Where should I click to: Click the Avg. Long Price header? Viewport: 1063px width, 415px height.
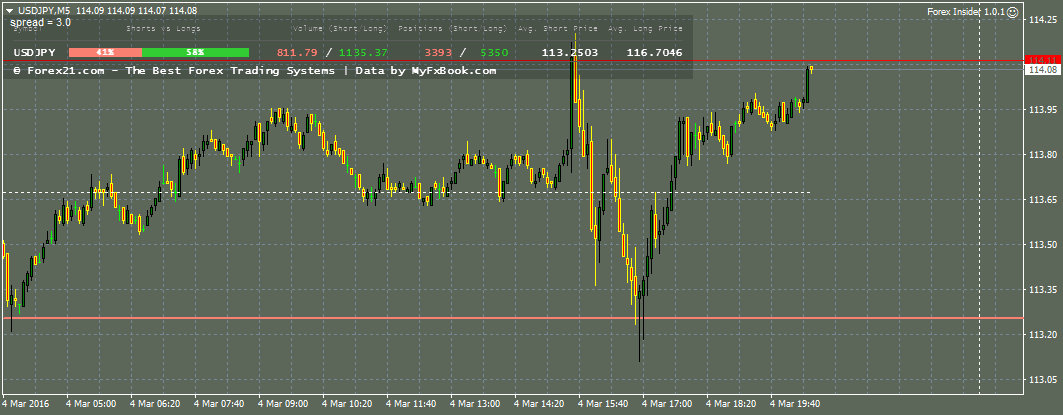point(645,29)
